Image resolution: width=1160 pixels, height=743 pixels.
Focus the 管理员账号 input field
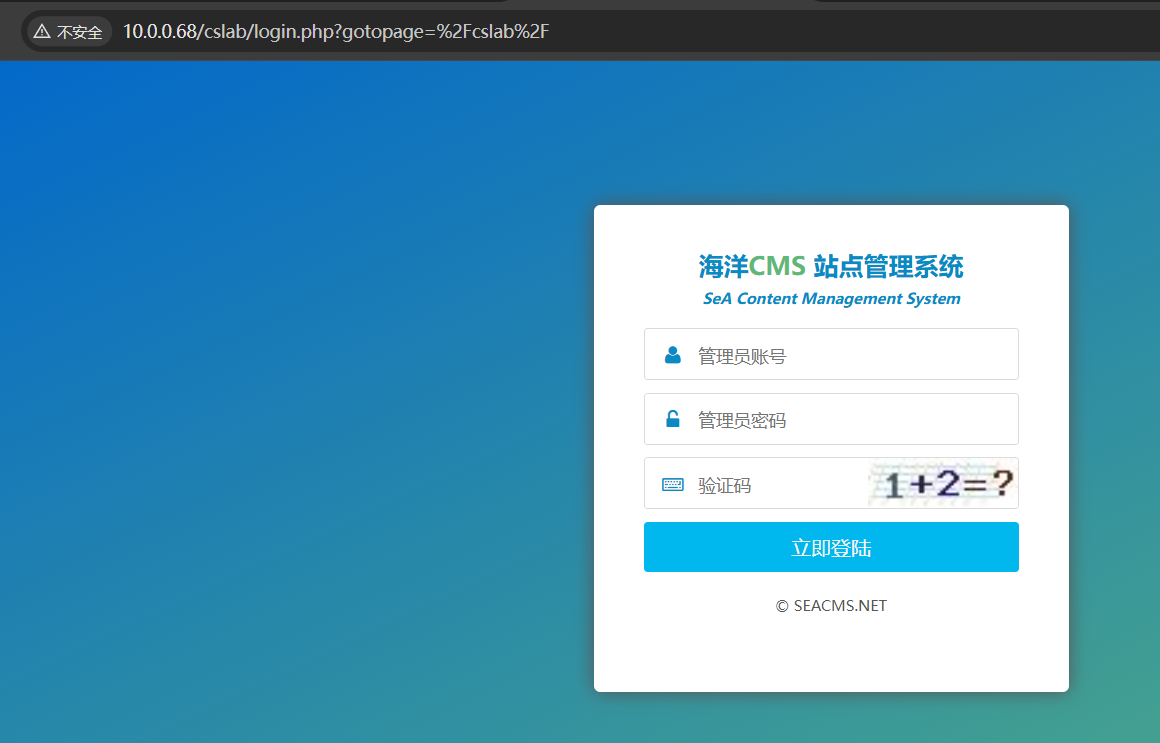pos(850,355)
